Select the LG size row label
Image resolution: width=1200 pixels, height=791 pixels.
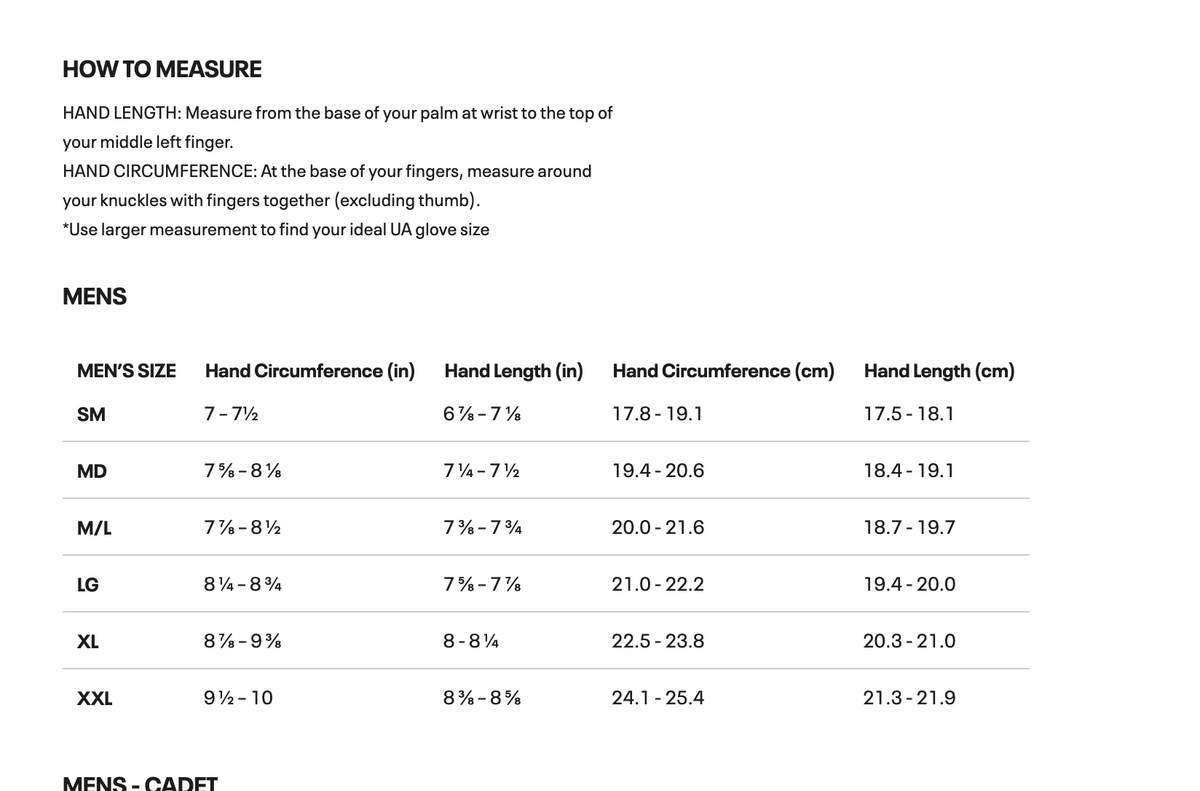[x=88, y=585]
